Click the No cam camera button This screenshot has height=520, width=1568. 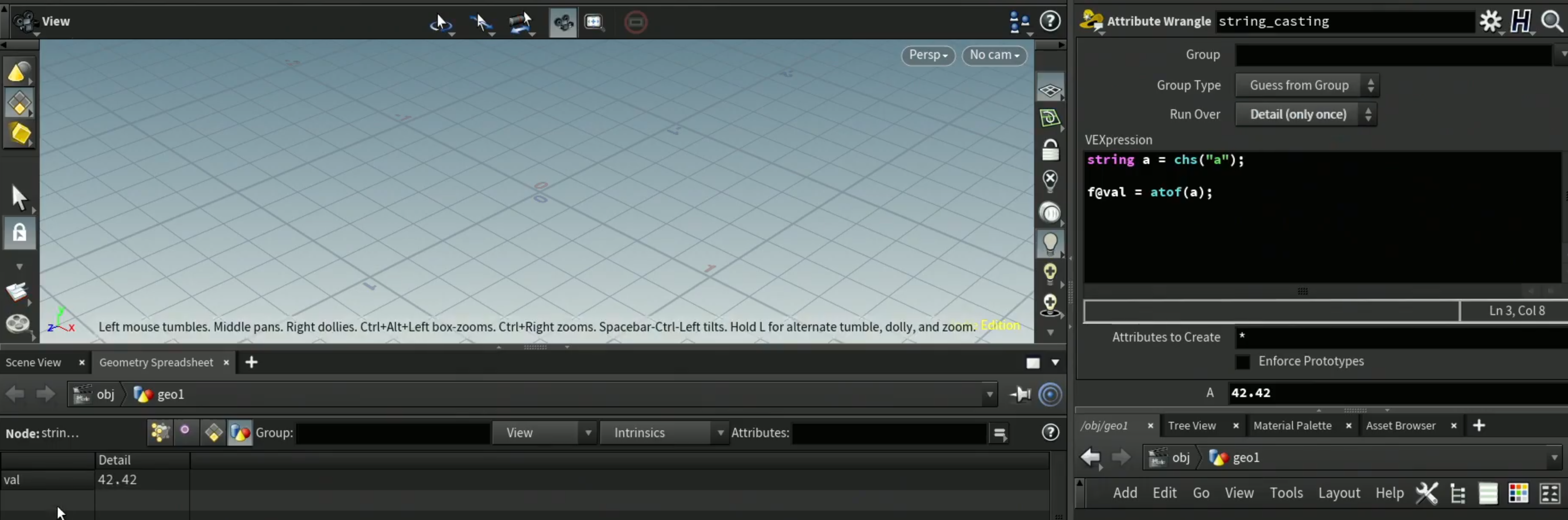[x=994, y=55]
